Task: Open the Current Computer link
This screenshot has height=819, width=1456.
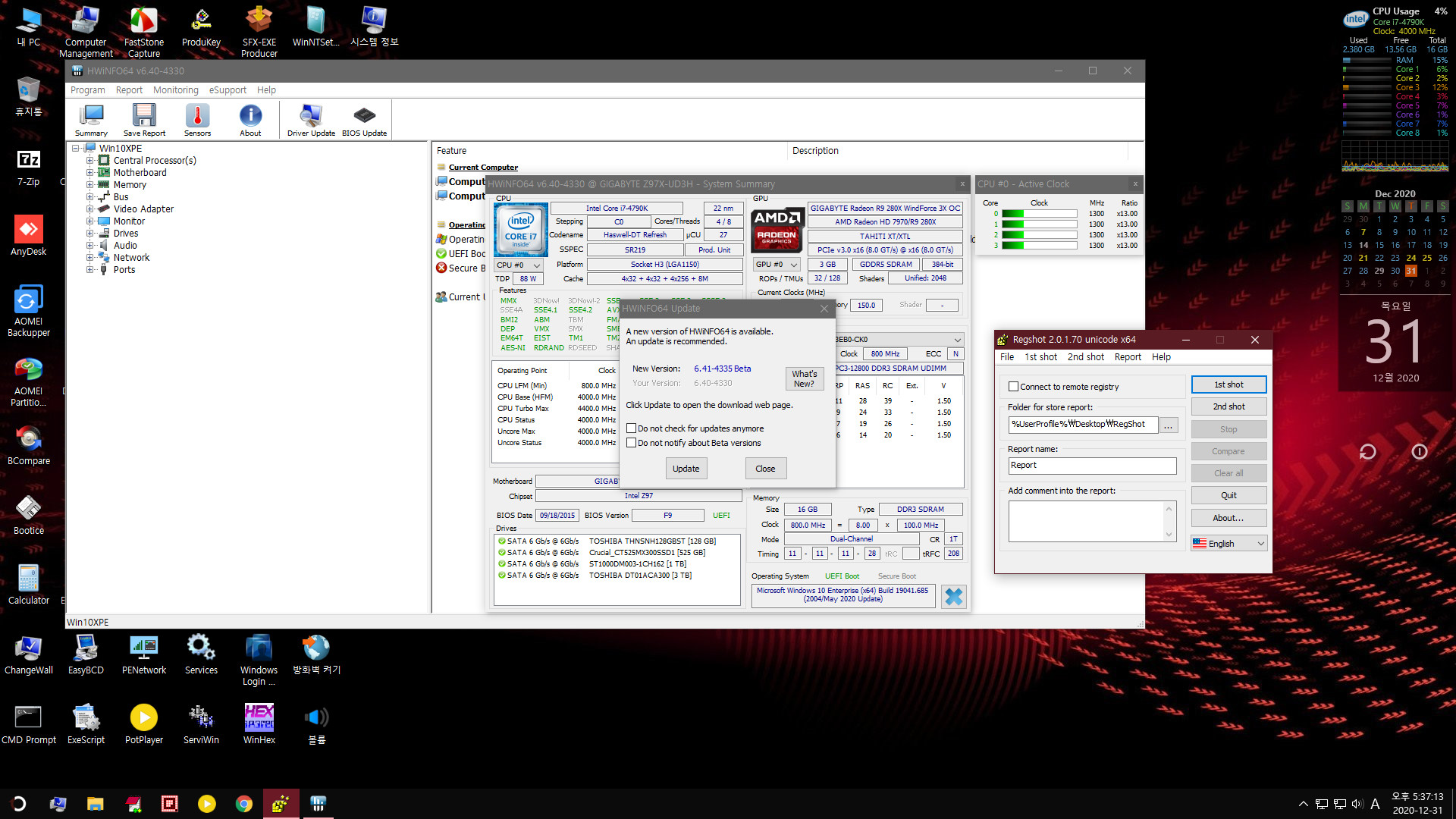Action: click(x=483, y=168)
